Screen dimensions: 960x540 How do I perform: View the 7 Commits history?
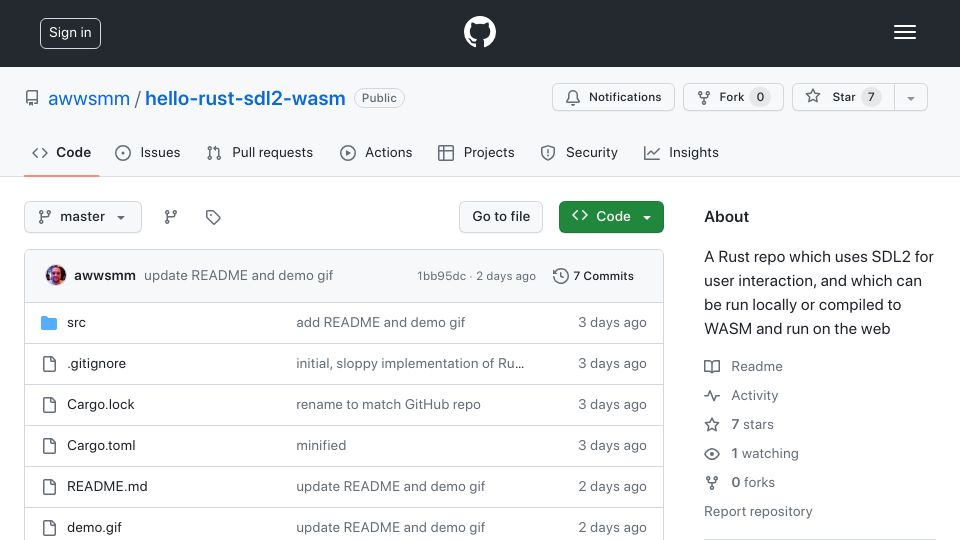pos(593,276)
